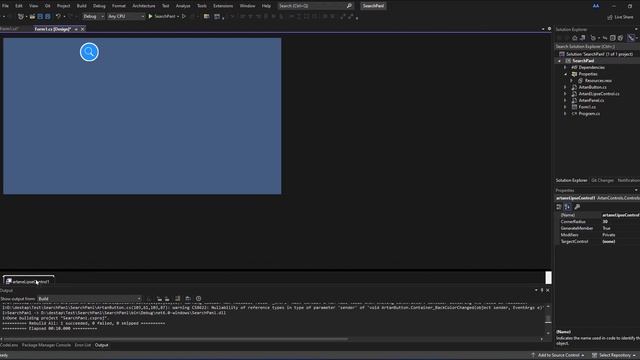Select Solution 'SearchPanl' root row

click(596, 54)
